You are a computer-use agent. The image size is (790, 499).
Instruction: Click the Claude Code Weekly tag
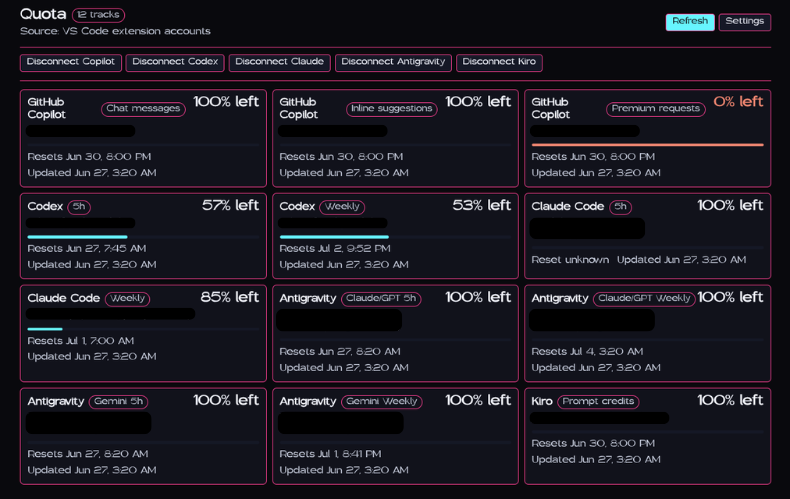tap(127, 298)
